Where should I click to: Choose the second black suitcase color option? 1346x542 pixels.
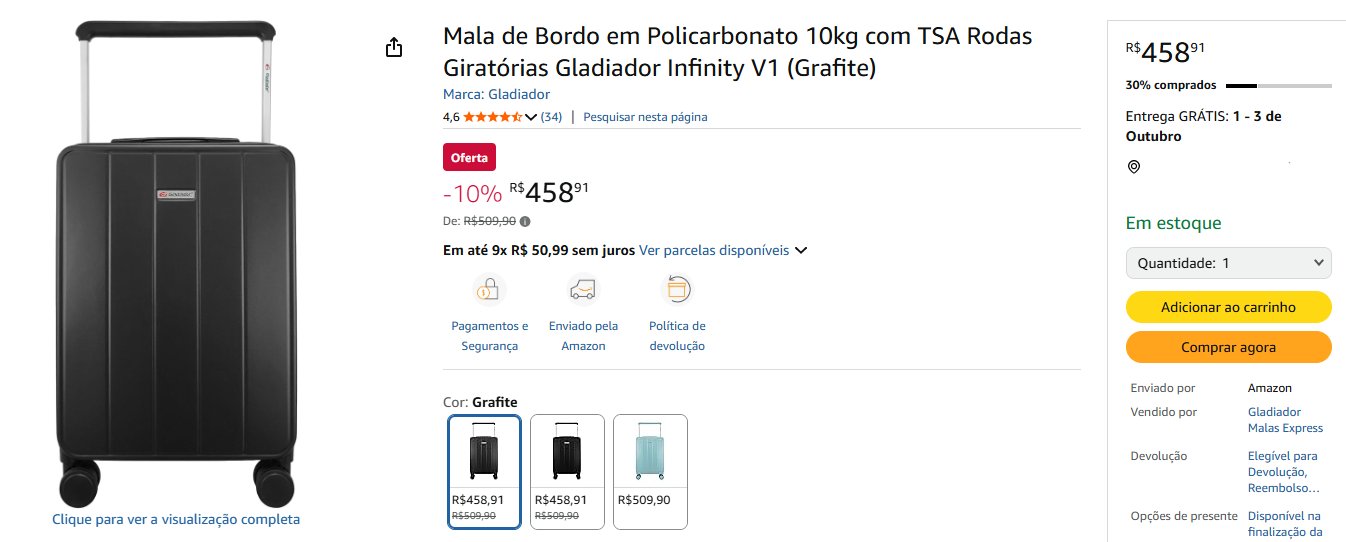click(567, 471)
